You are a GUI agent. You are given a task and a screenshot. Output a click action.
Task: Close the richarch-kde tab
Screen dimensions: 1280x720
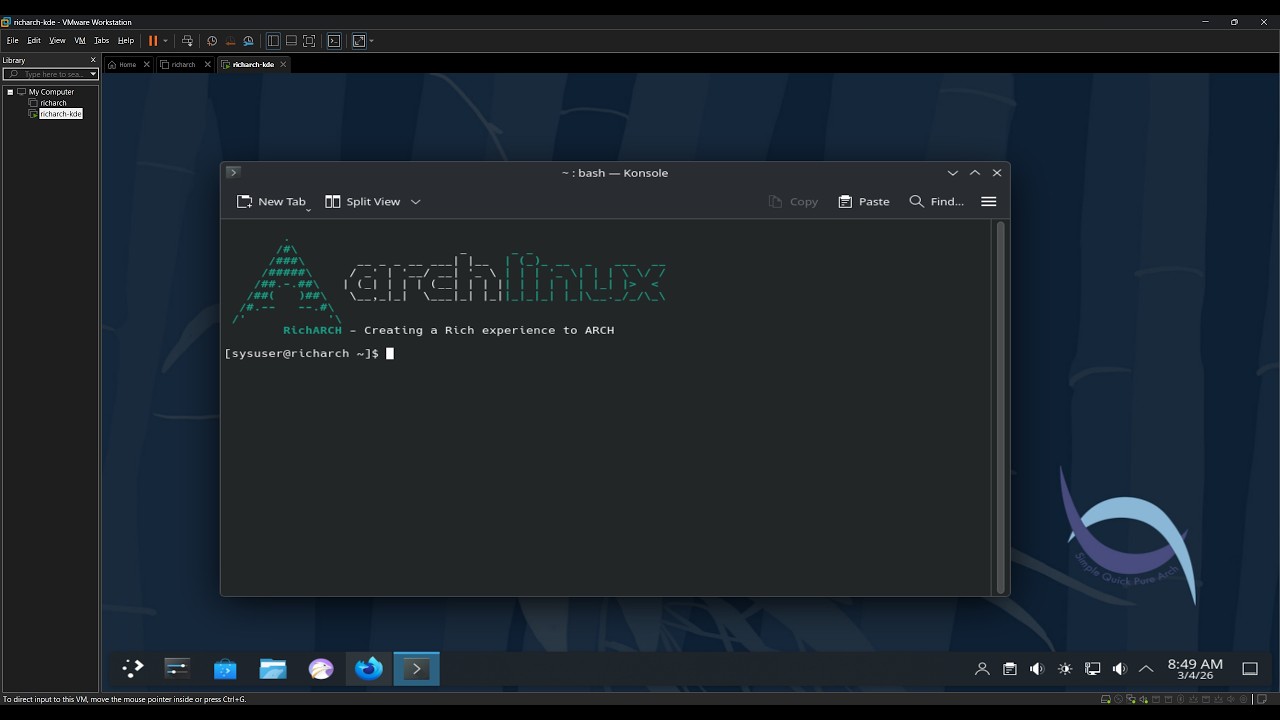[x=283, y=64]
